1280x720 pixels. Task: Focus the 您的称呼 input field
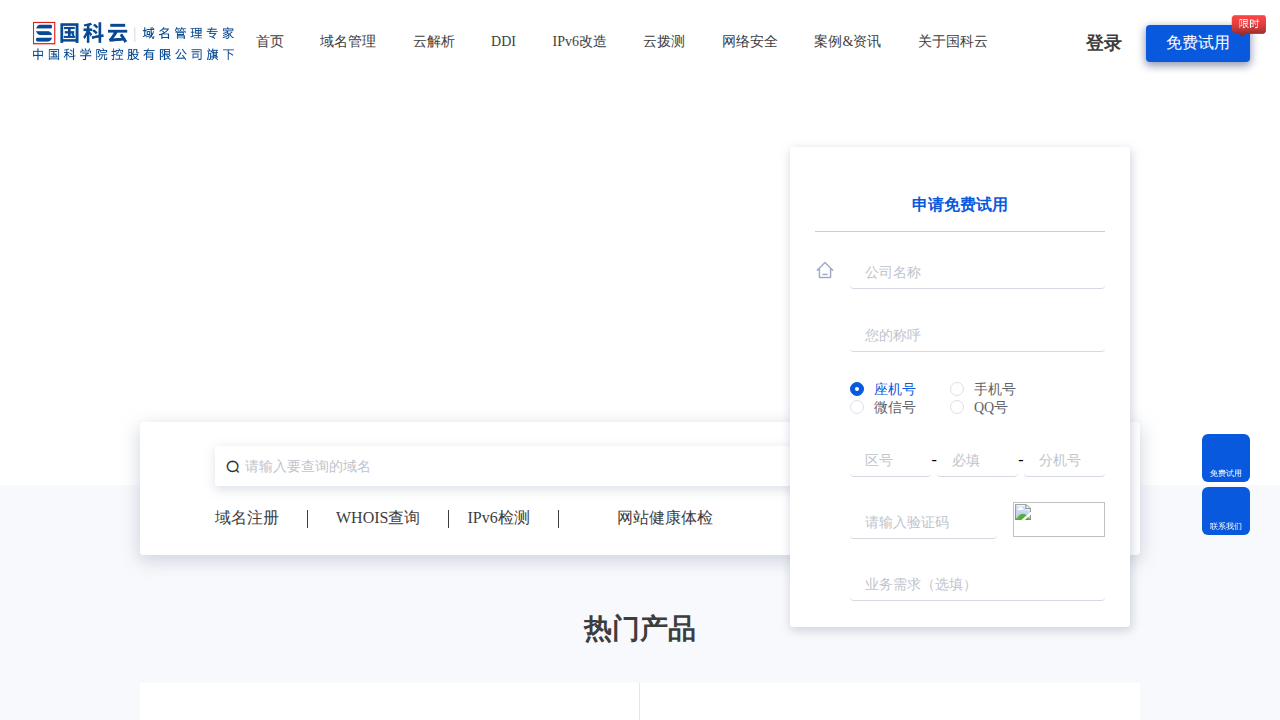[x=977, y=335]
